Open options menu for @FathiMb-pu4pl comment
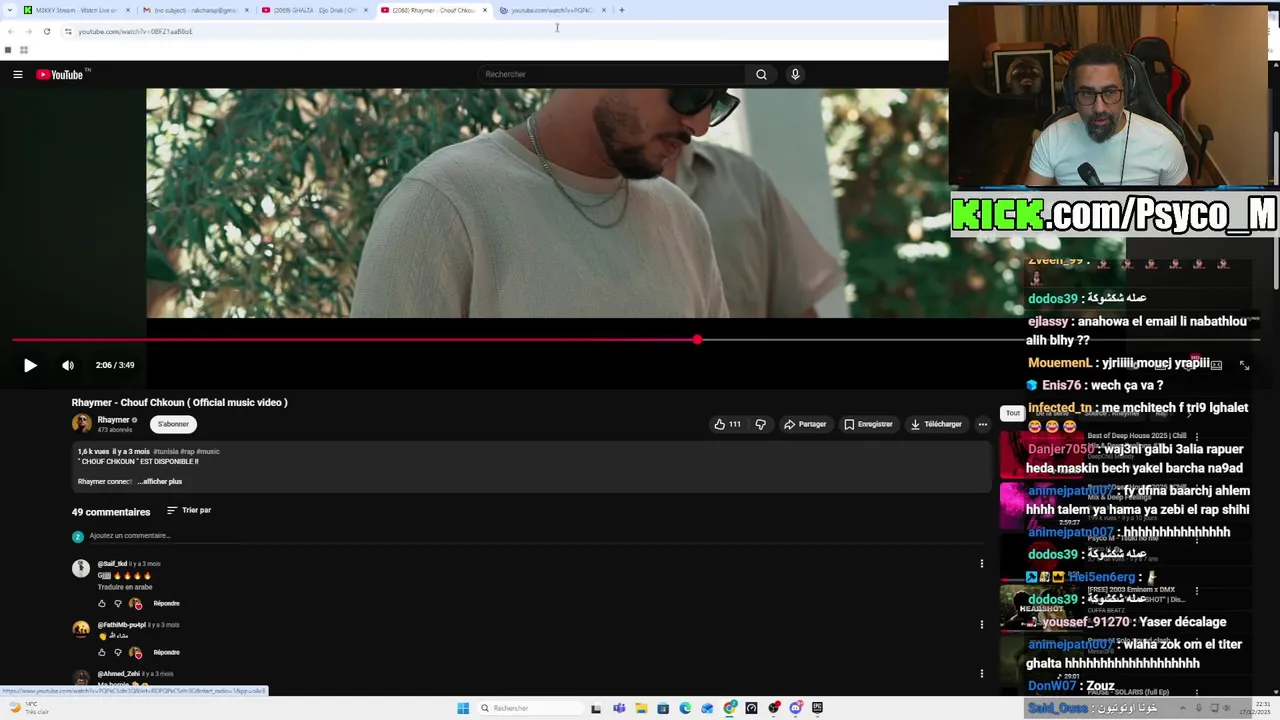The height and width of the screenshot is (720, 1280). [981, 624]
